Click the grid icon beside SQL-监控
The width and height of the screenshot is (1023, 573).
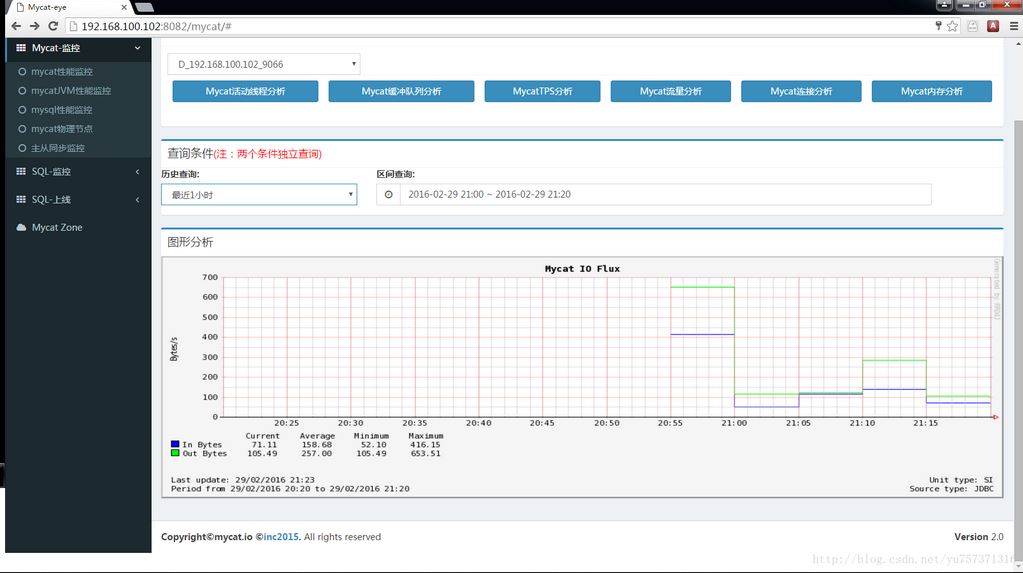(x=21, y=171)
